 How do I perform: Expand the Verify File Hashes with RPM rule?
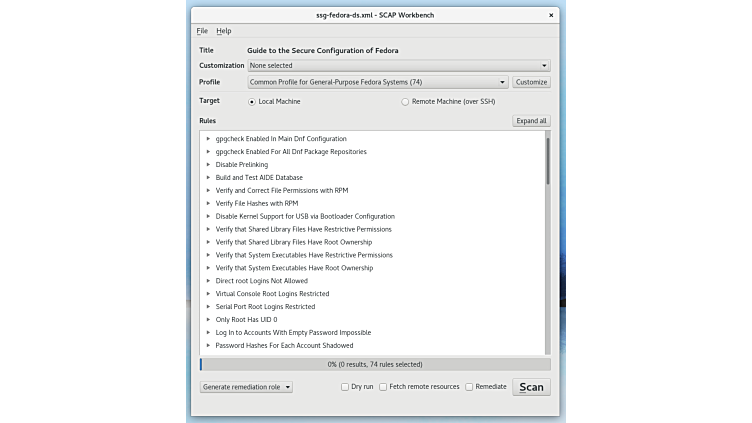208,203
